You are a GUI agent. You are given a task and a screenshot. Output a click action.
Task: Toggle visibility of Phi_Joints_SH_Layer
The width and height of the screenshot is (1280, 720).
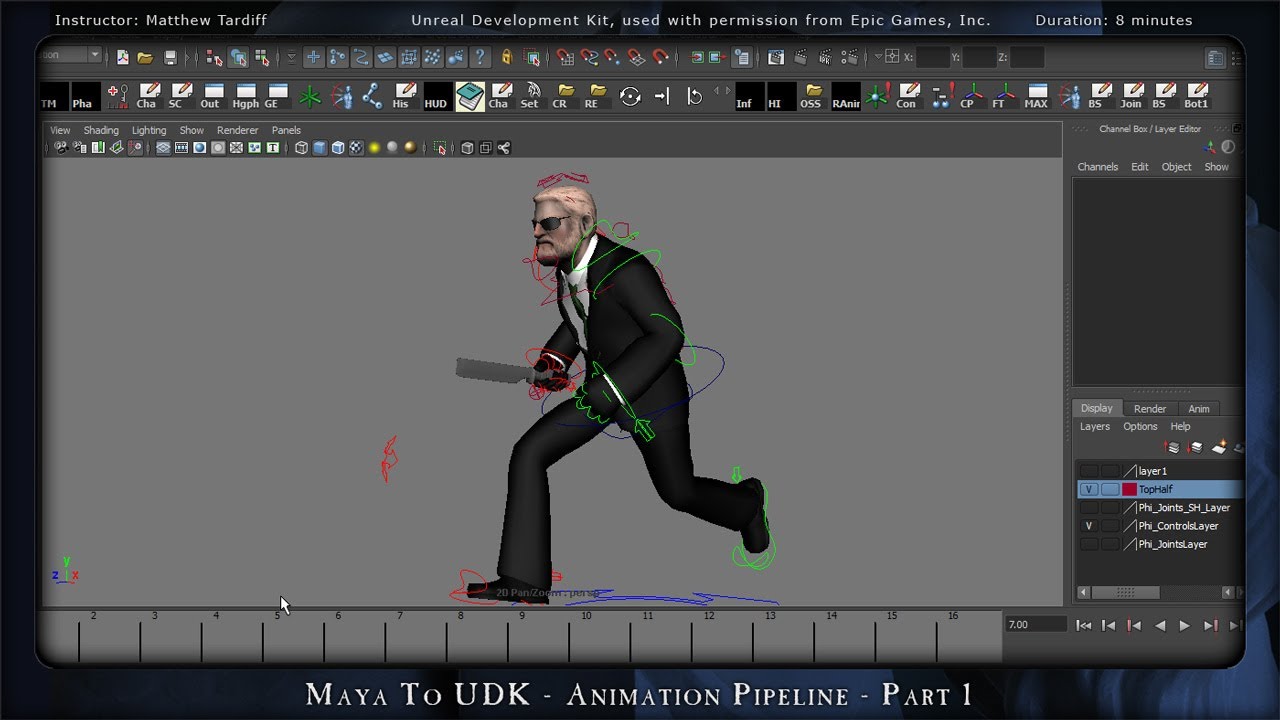tap(1089, 508)
